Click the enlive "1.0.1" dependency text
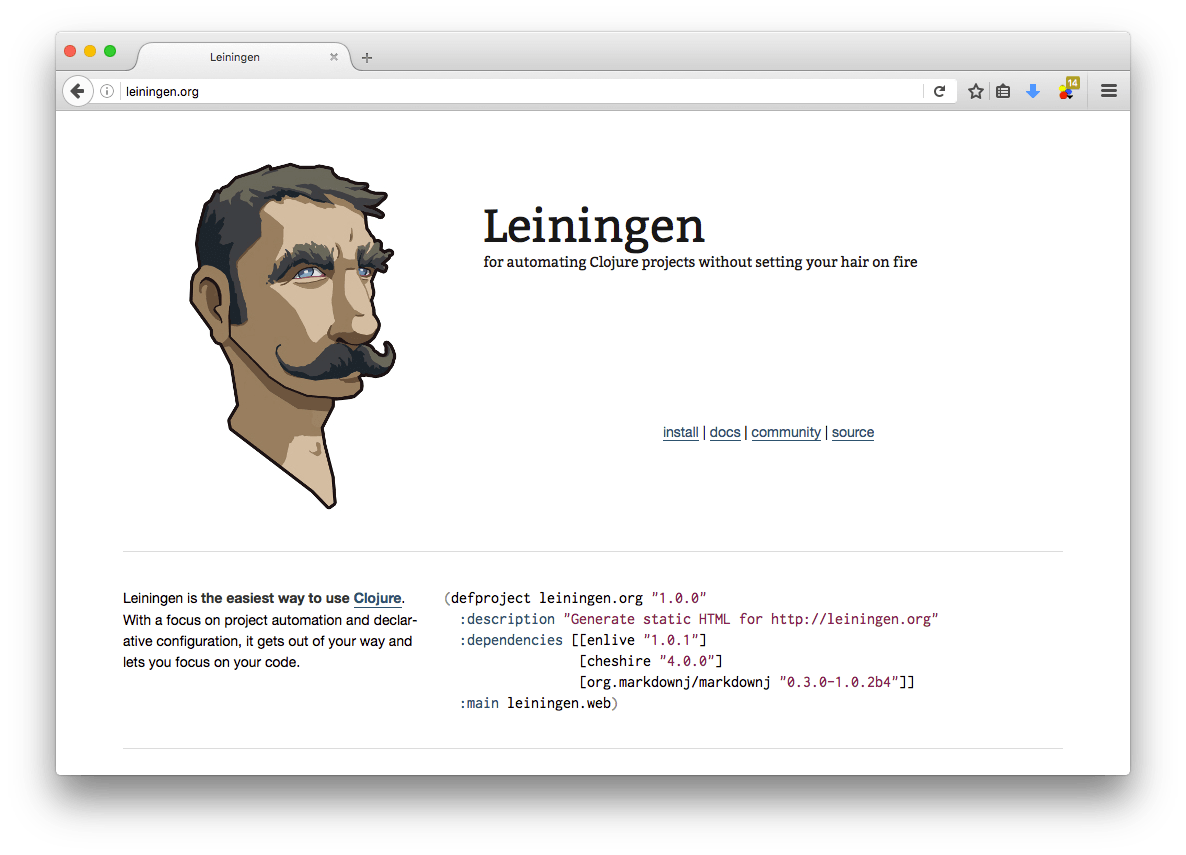The width and height of the screenshot is (1186, 855). [639, 640]
